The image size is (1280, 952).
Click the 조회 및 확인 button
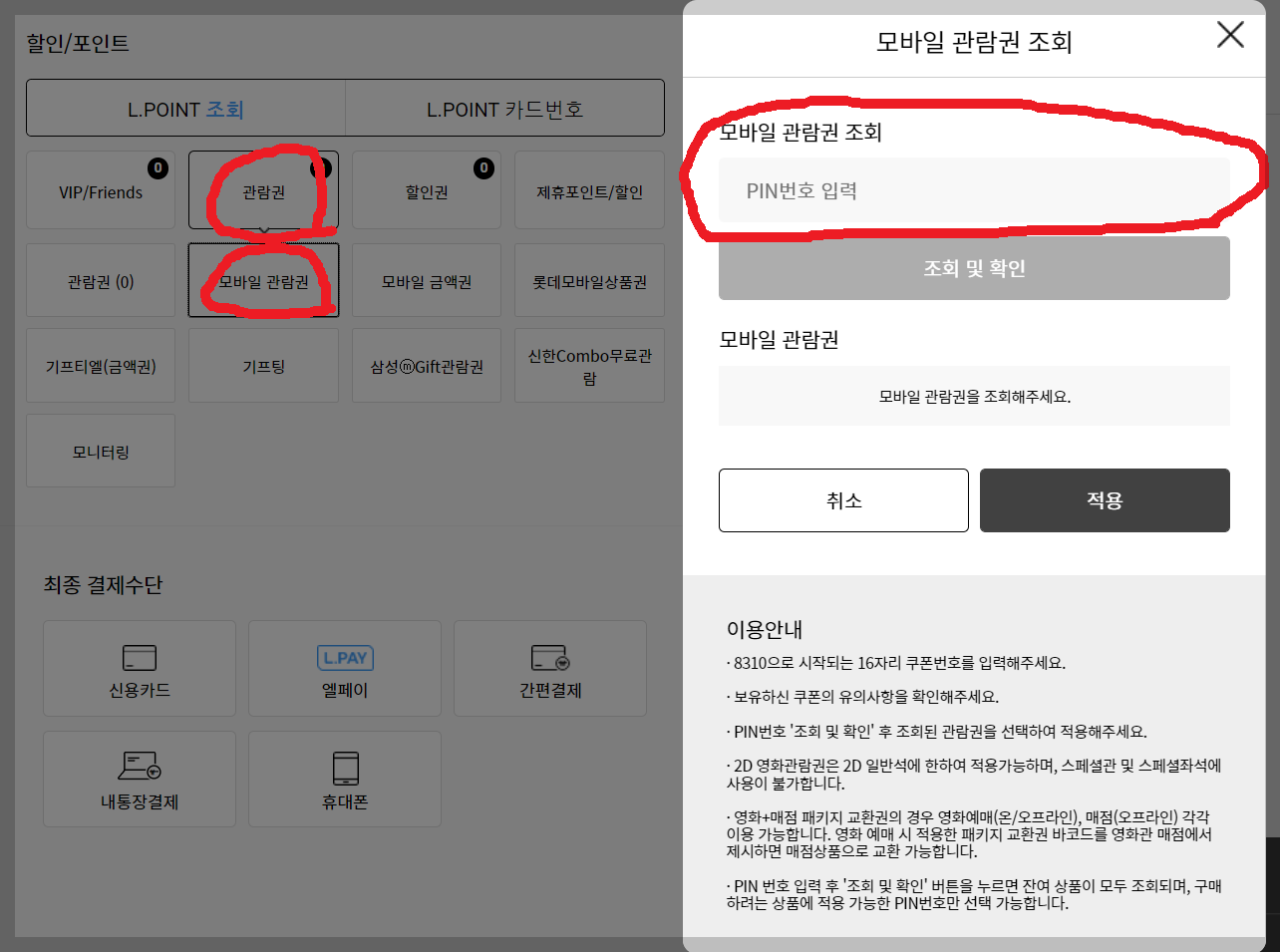coord(974,268)
